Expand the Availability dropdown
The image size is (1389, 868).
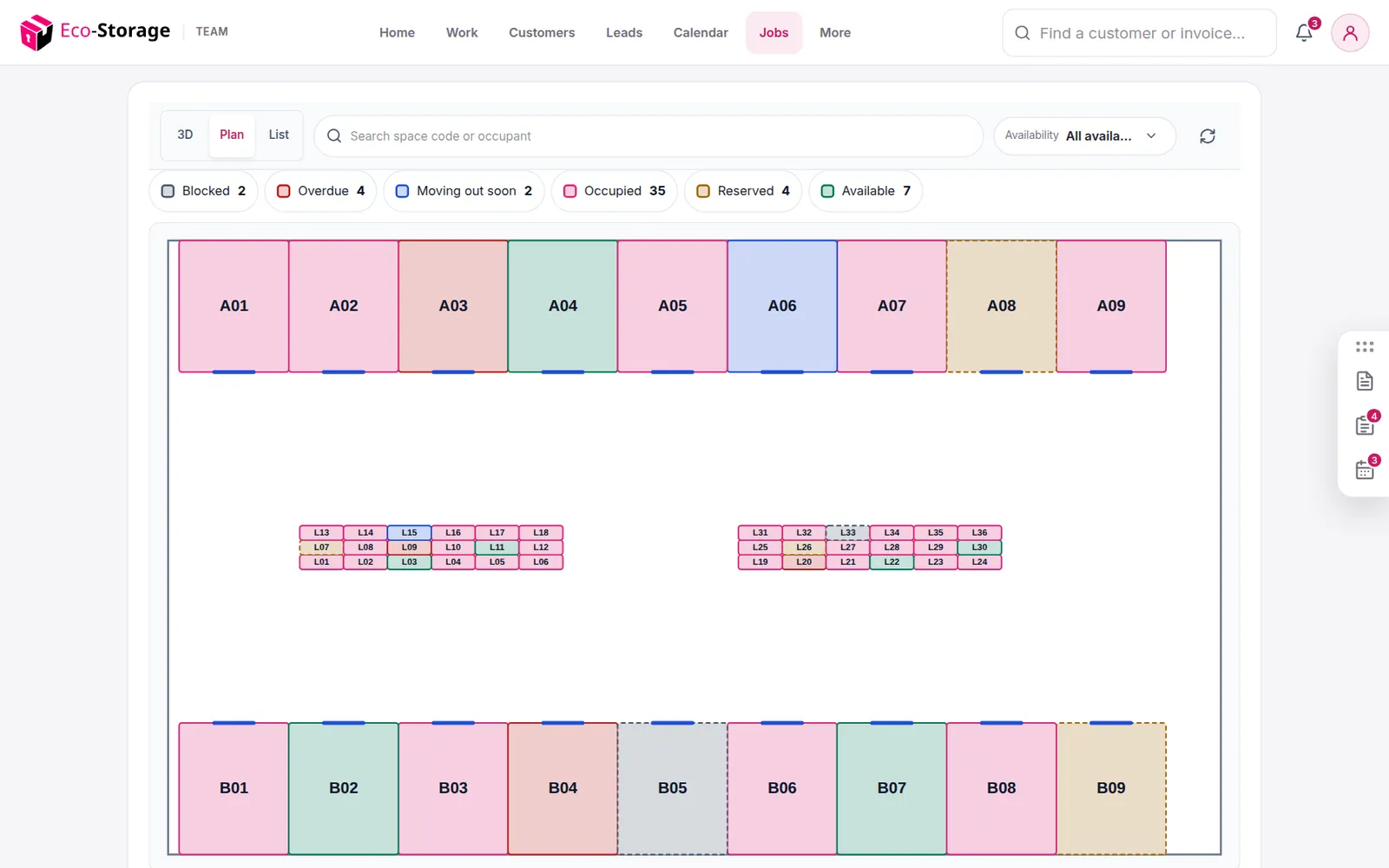click(x=1084, y=136)
